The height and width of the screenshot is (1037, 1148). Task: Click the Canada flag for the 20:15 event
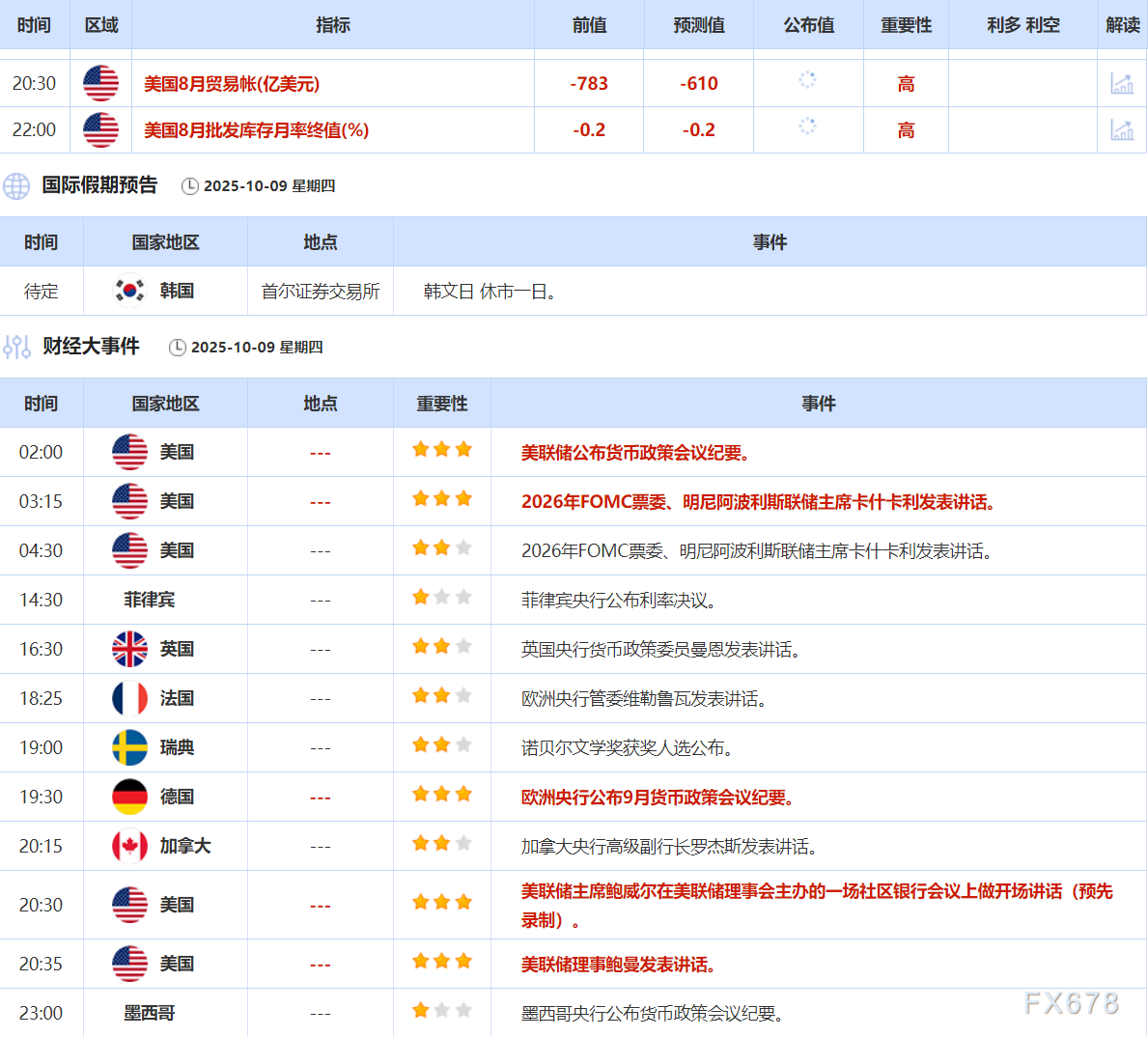coord(129,845)
